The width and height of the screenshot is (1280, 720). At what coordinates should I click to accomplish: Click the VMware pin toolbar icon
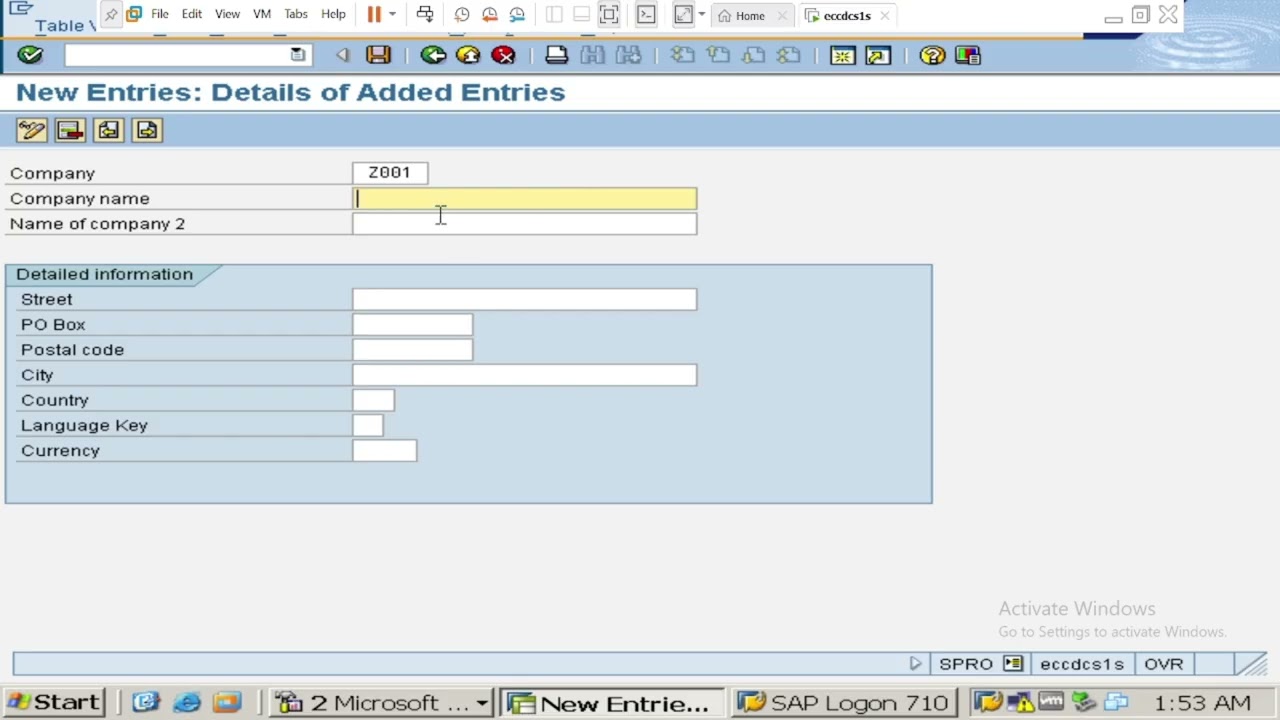(111, 15)
